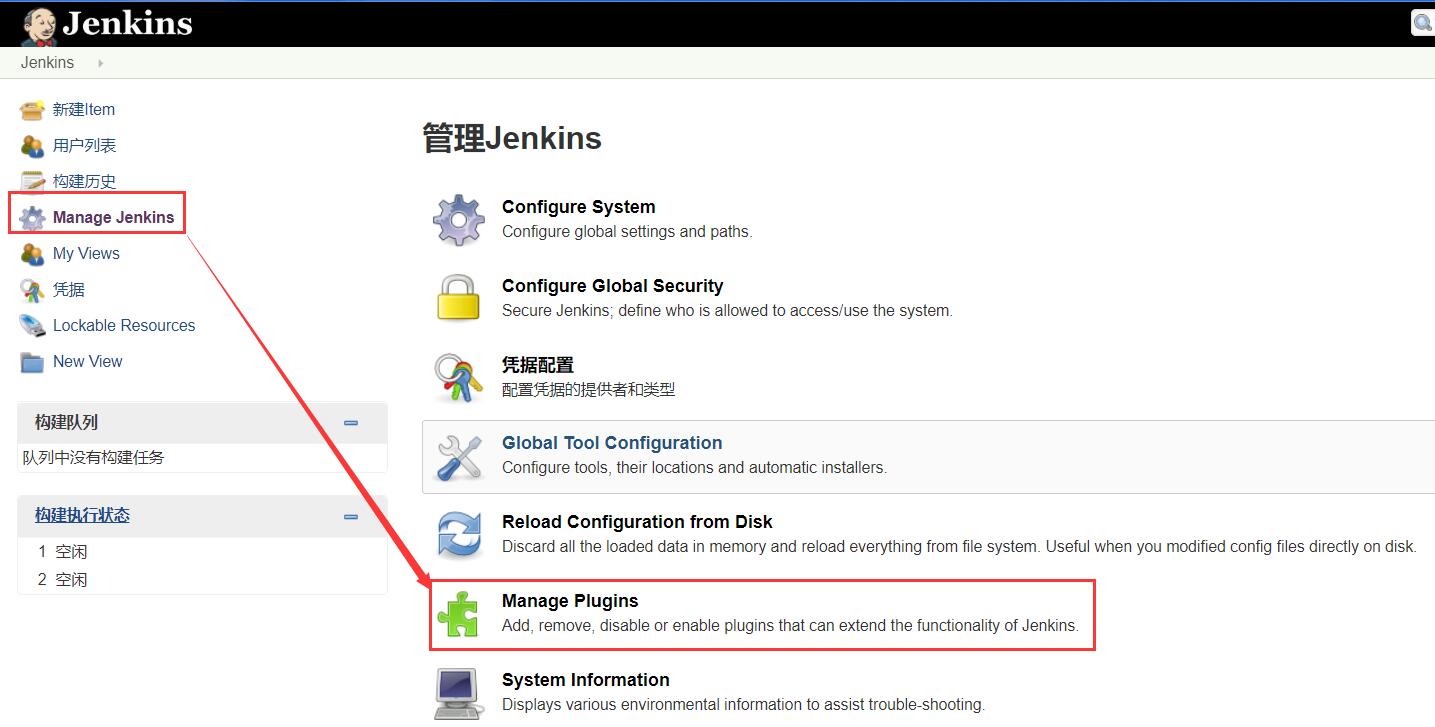This screenshot has width=1435, height=727.
Task: Open the 凭据 sidebar link
Action: pos(69,289)
